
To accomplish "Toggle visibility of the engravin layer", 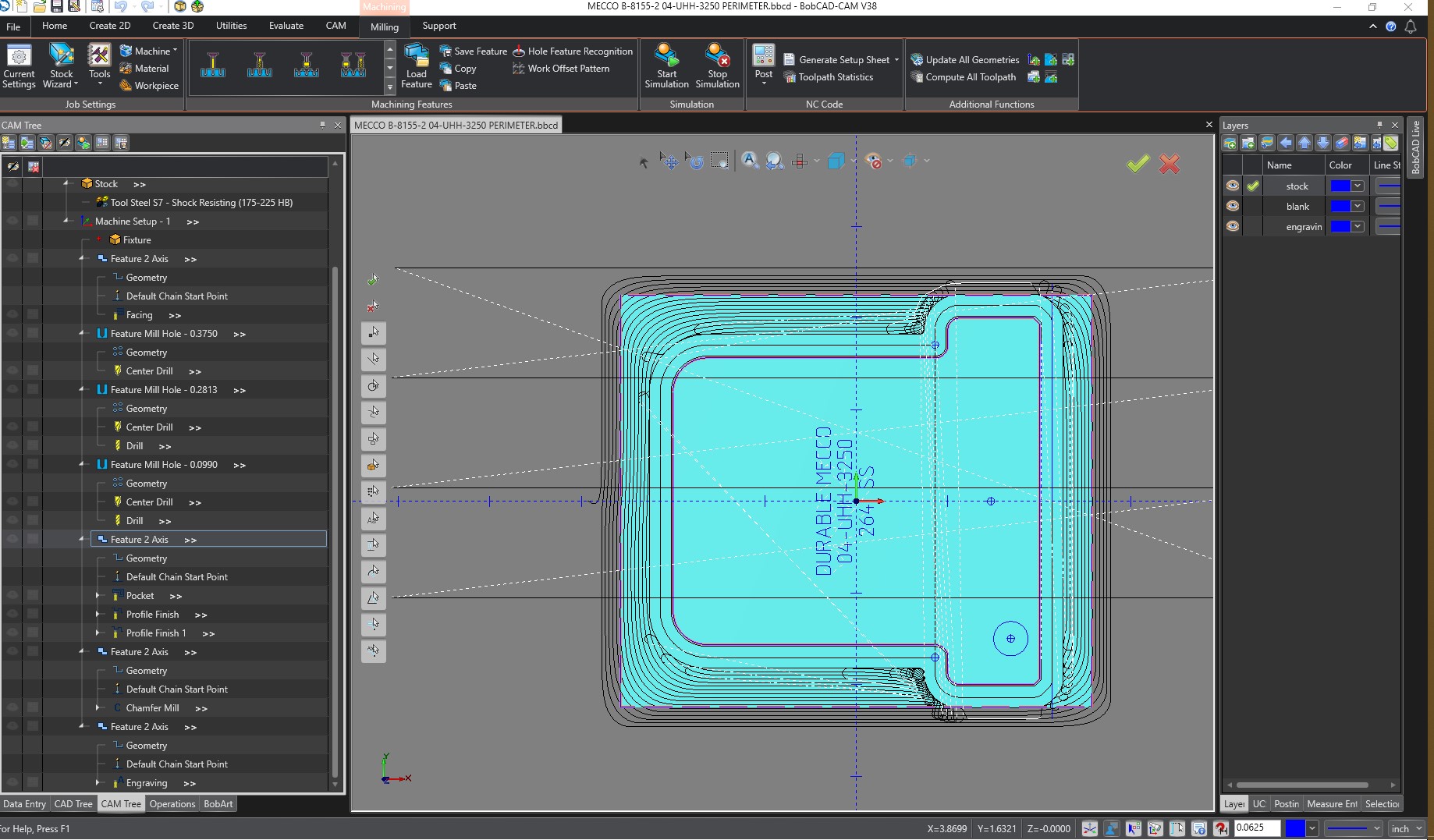I will tap(1232, 226).
